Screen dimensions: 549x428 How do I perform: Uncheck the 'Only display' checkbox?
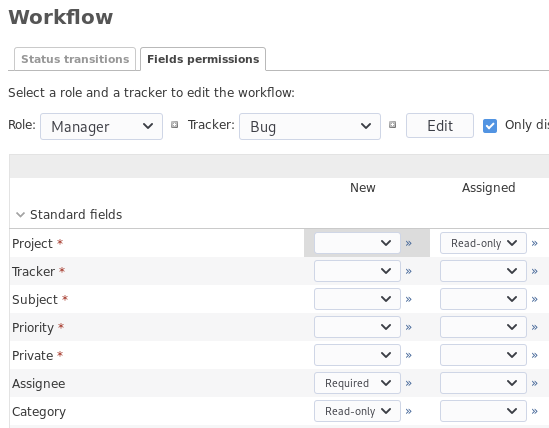(x=490, y=126)
